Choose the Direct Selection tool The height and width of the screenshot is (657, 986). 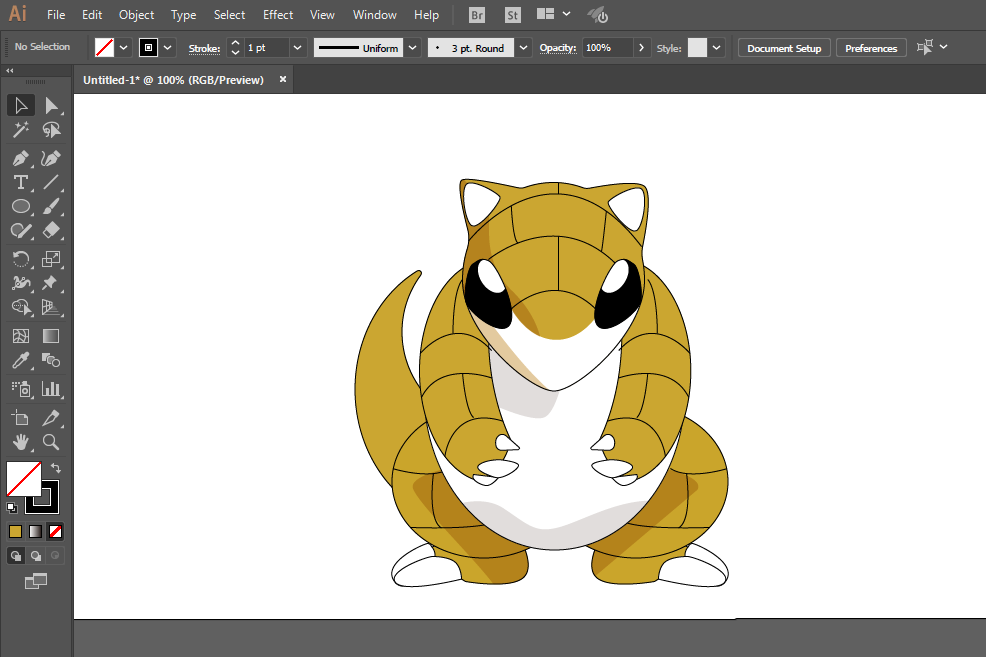click(x=51, y=106)
